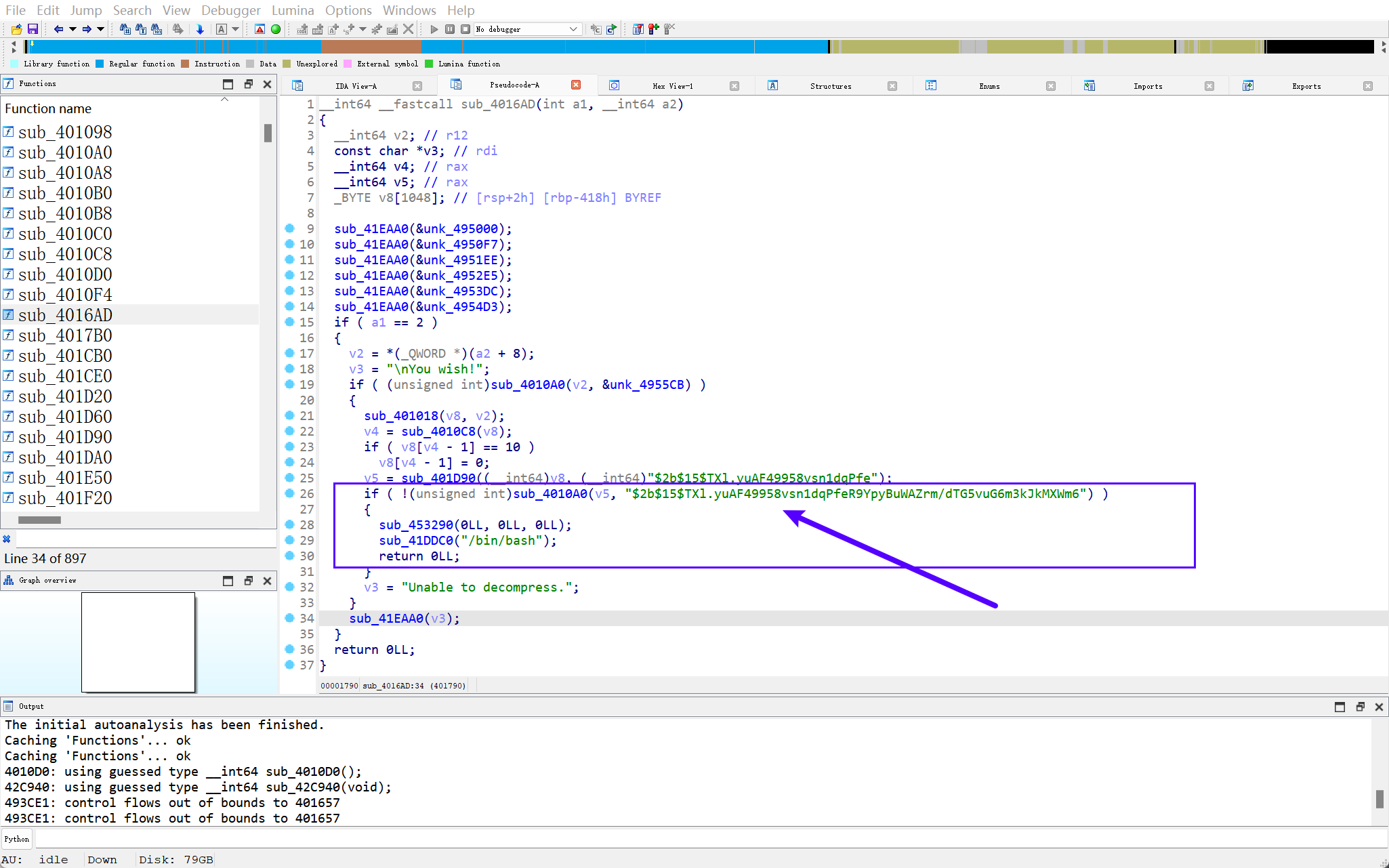The height and width of the screenshot is (868, 1389).
Task: Start process with the play icon
Action: 434,29
